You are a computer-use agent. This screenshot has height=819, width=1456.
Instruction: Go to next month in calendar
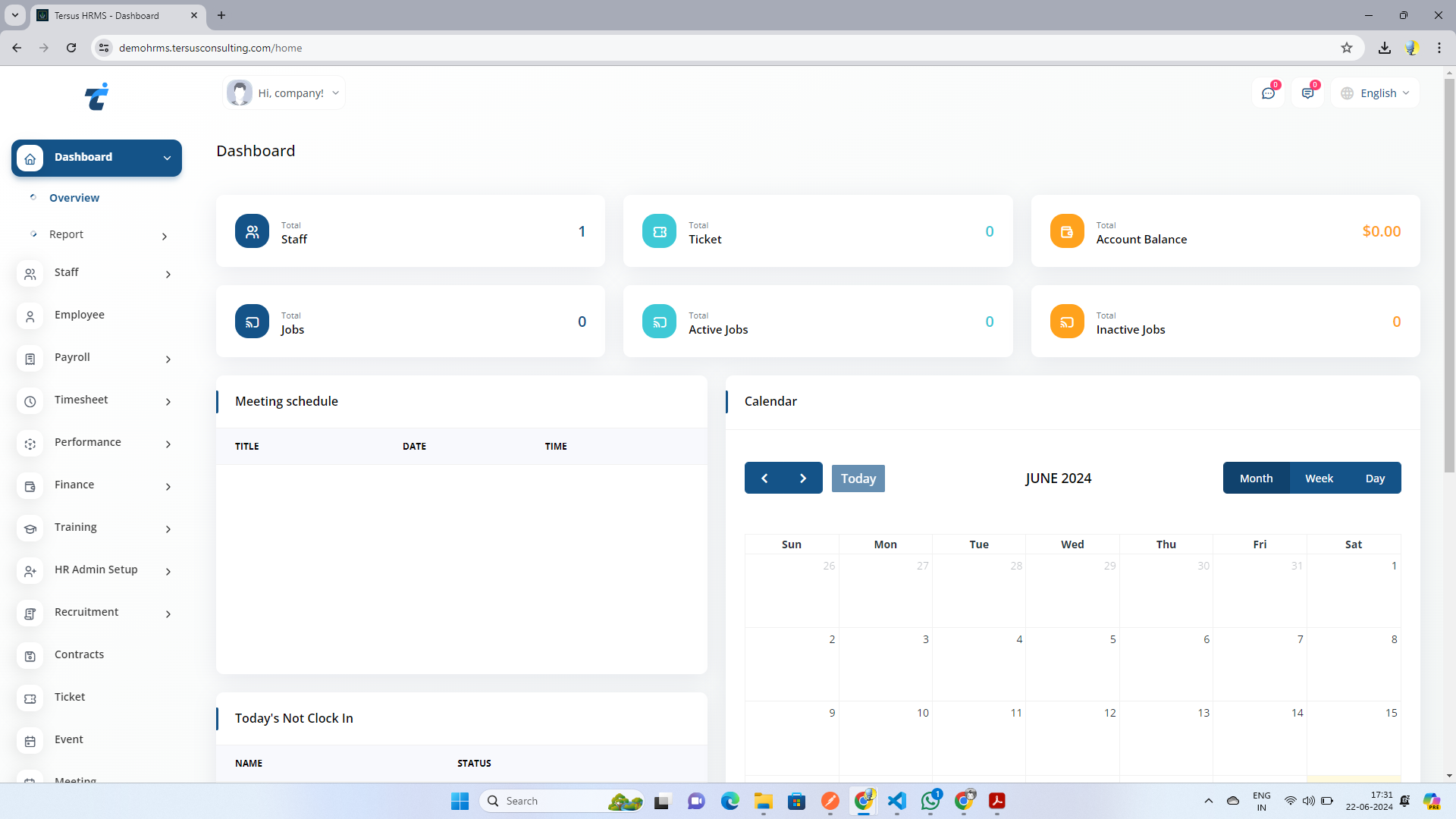point(803,479)
